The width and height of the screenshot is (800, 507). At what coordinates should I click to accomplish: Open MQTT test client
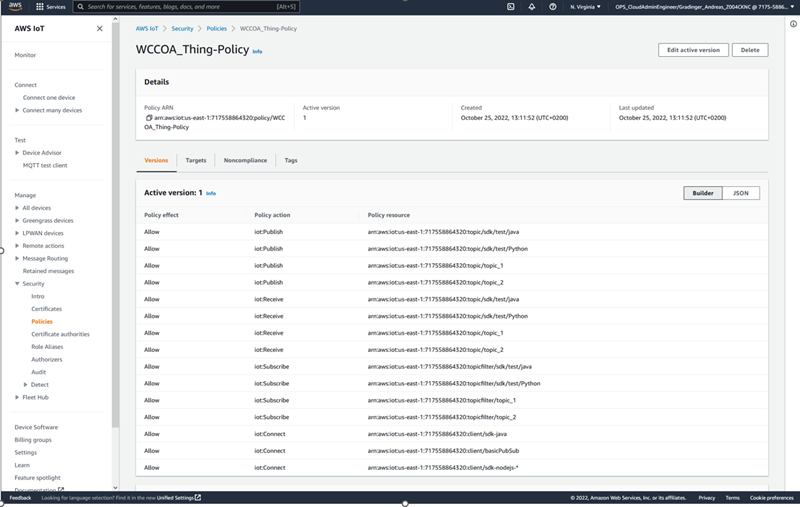tap(45, 165)
